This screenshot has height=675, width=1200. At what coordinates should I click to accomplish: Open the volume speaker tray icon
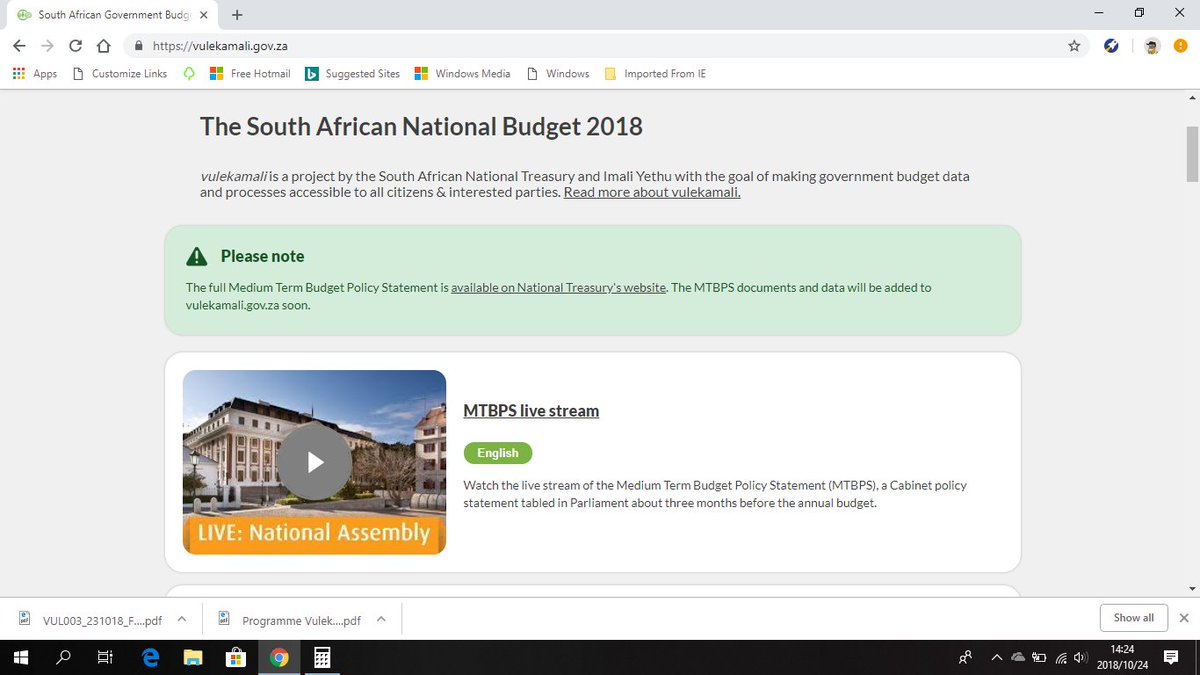click(1080, 657)
